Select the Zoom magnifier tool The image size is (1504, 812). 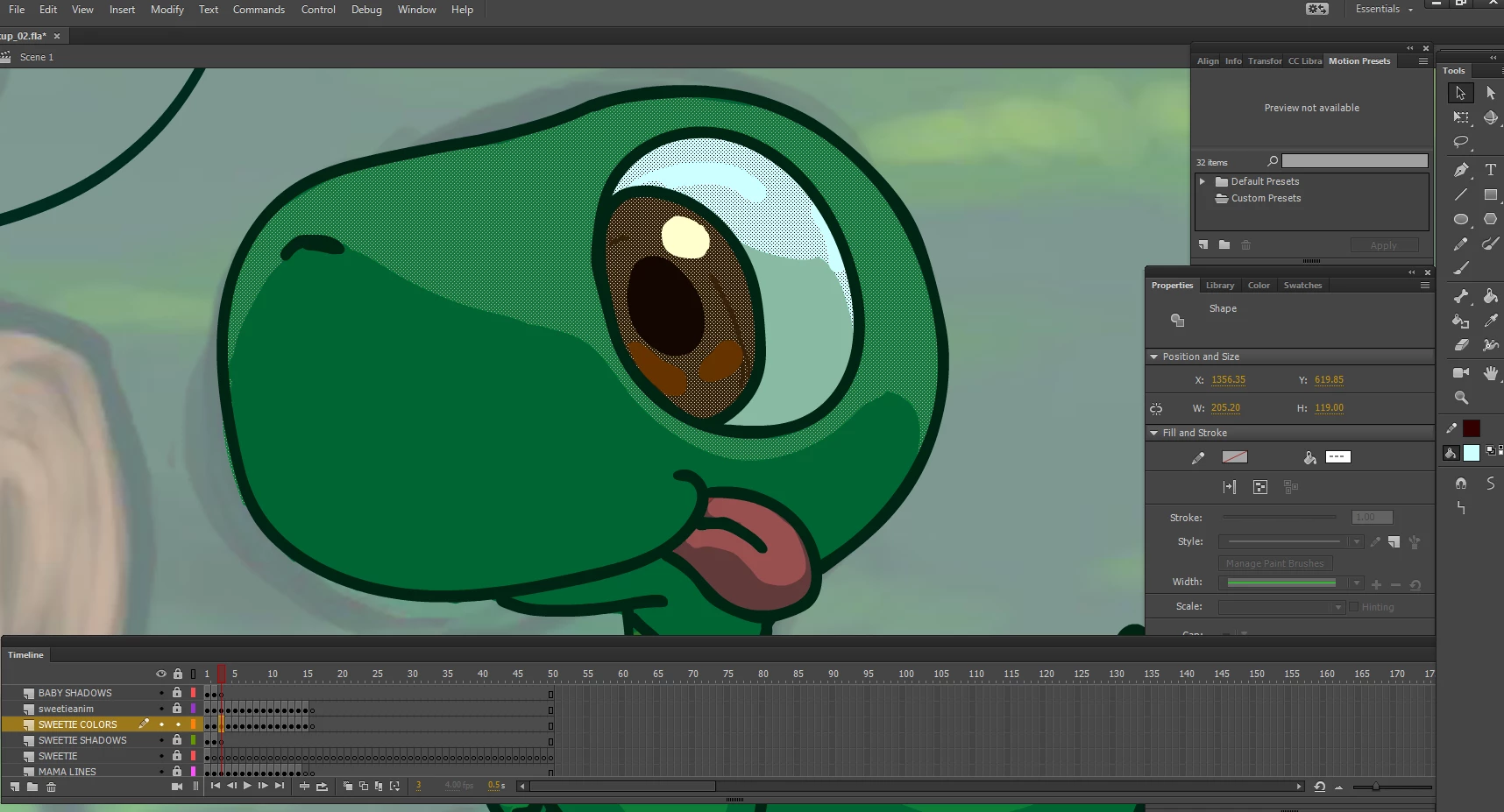(x=1460, y=398)
